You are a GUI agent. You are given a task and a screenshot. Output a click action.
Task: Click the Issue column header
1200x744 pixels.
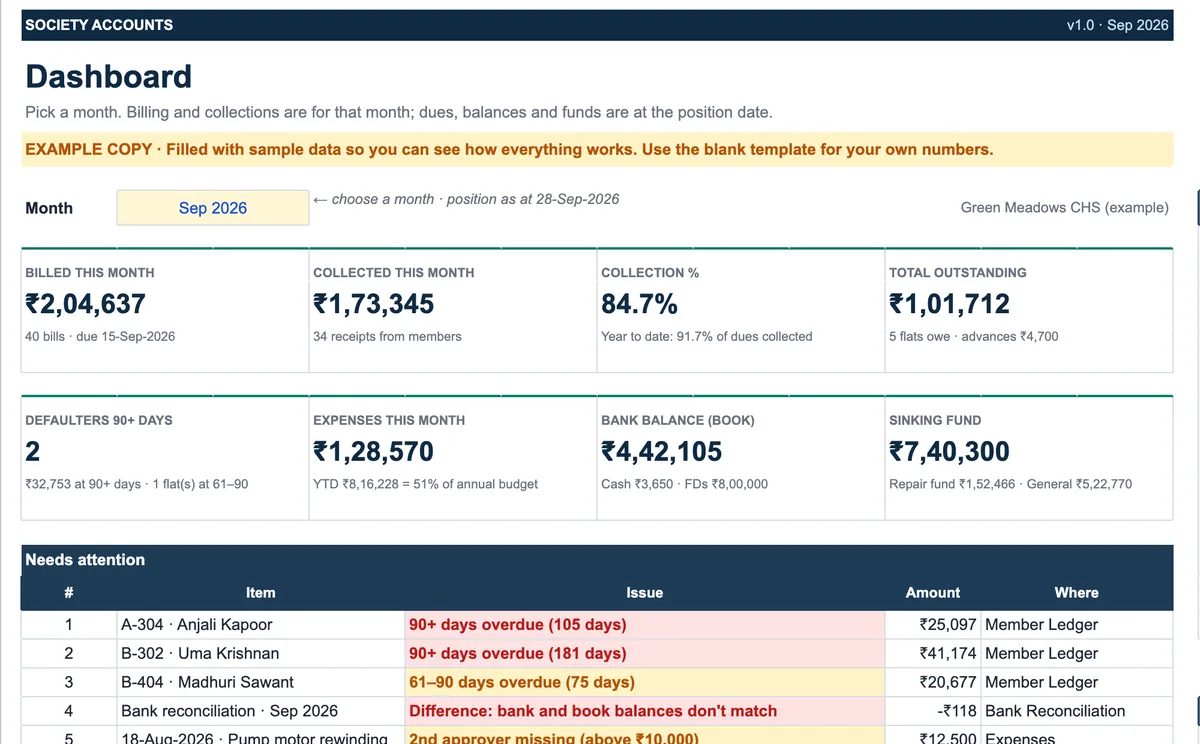(x=645, y=593)
